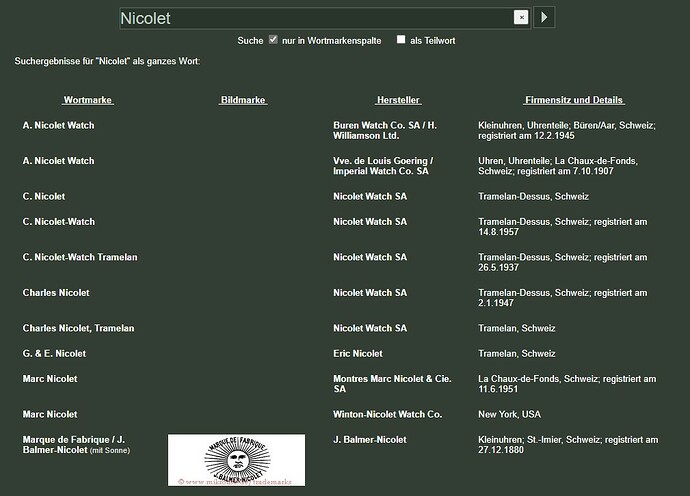Start the search with the arrow button
The image size is (690, 496).
pyautogui.click(x=544, y=18)
